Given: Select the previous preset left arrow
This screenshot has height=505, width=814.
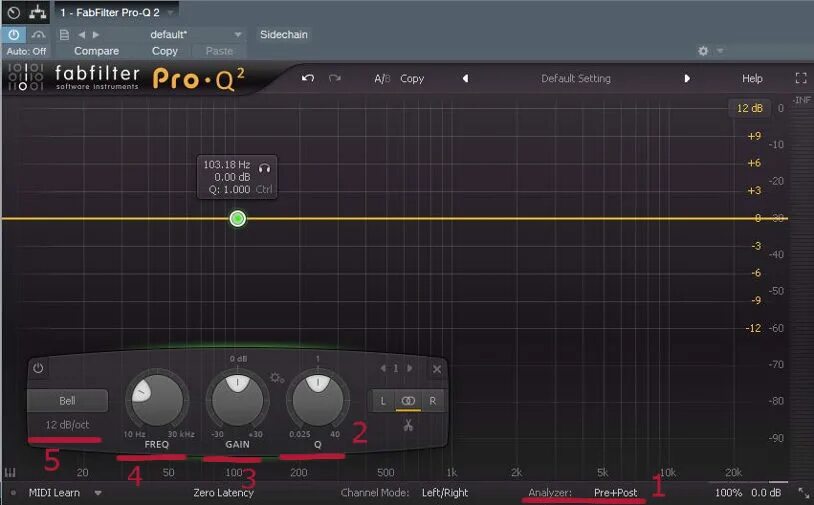Looking at the screenshot, I should coord(465,78).
